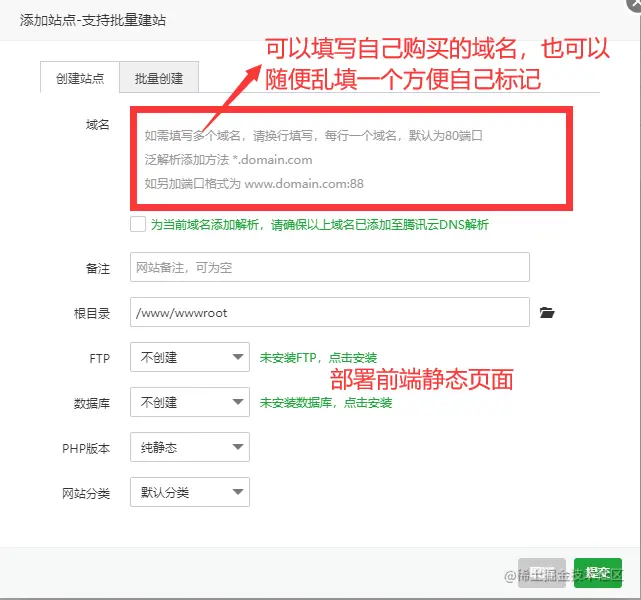This screenshot has width=641, height=600.
Task: Browse folders with the root directory folder icon
Action: pos(547,313)
